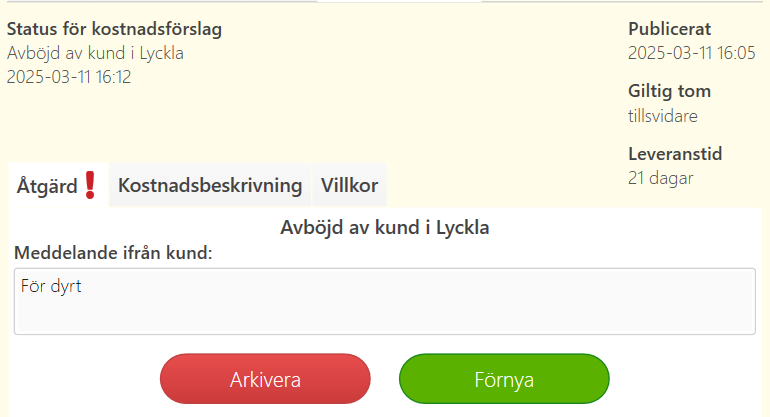770x417 pixels.
Task: Click the centered 'Avböjd av kund i Lyckla' heading
Action: [385, 227]
